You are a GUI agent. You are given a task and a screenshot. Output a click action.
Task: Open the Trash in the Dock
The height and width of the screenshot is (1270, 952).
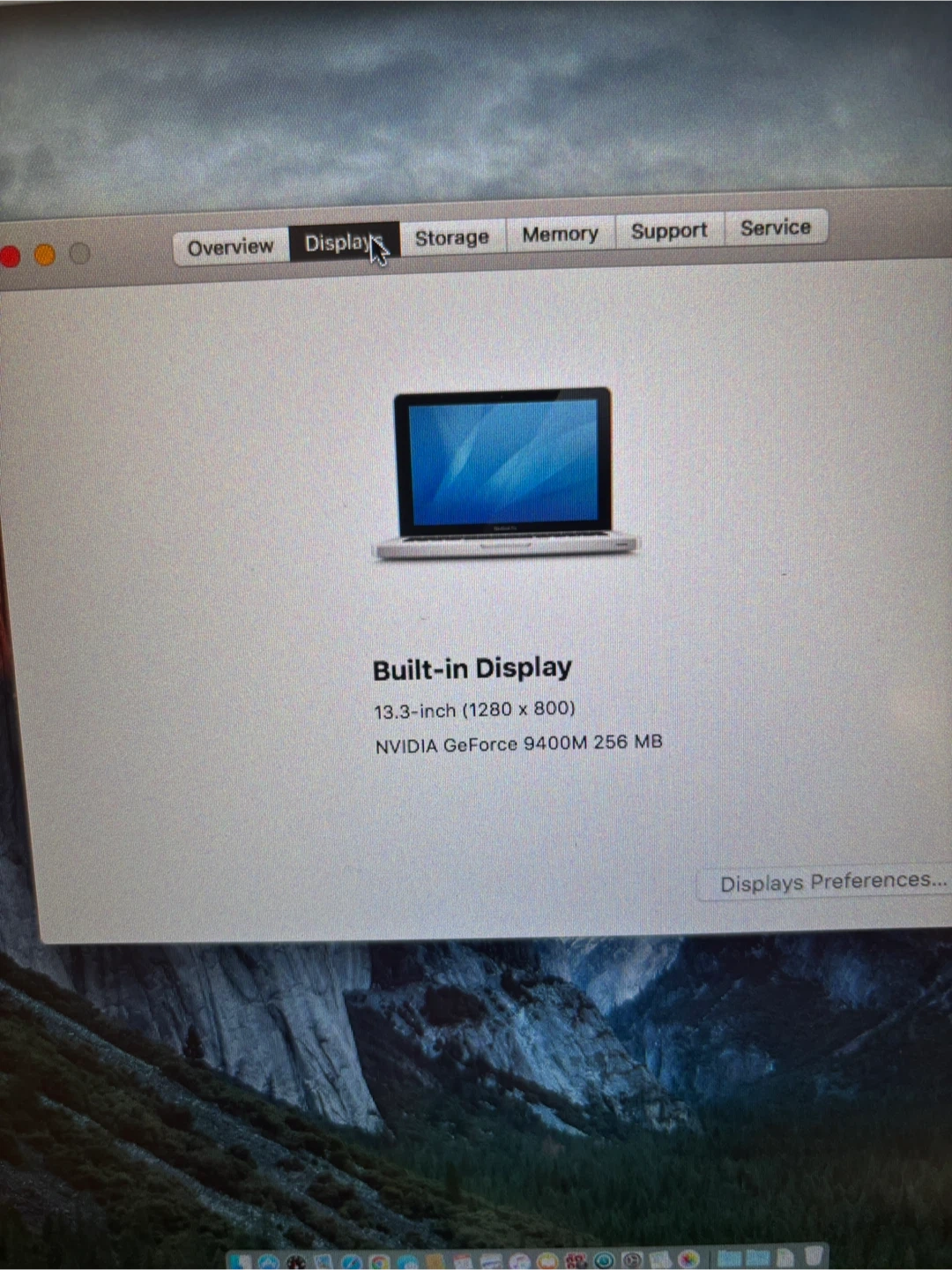pyautogui.click(x=814, y=1257)
